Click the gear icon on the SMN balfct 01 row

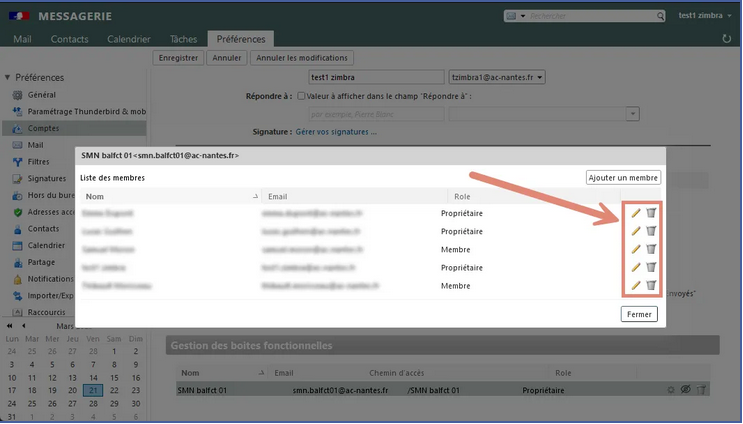point(670,390)
